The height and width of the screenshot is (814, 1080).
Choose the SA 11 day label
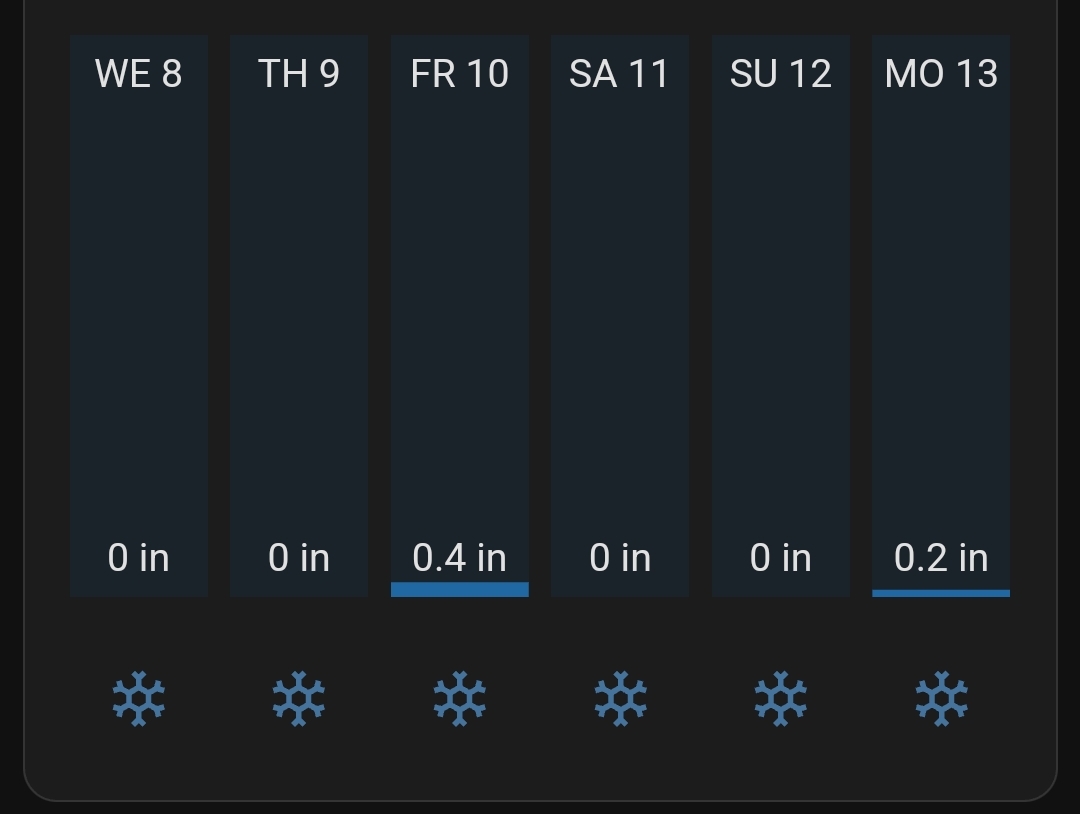(x=620, y=74)
